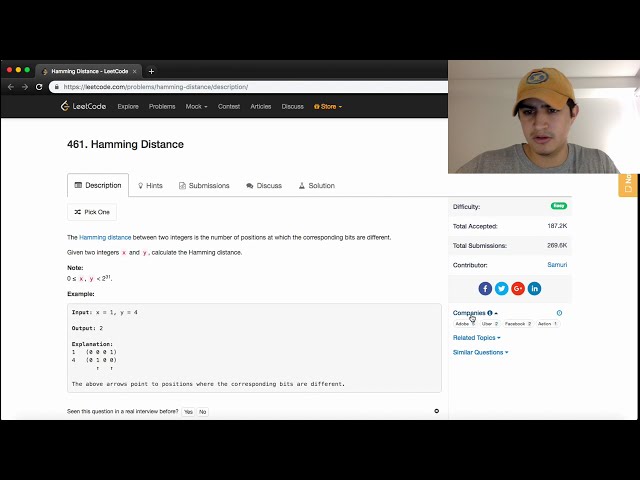Switch to the Submissions tab
The image size is (640, 480).
(204, 186)
